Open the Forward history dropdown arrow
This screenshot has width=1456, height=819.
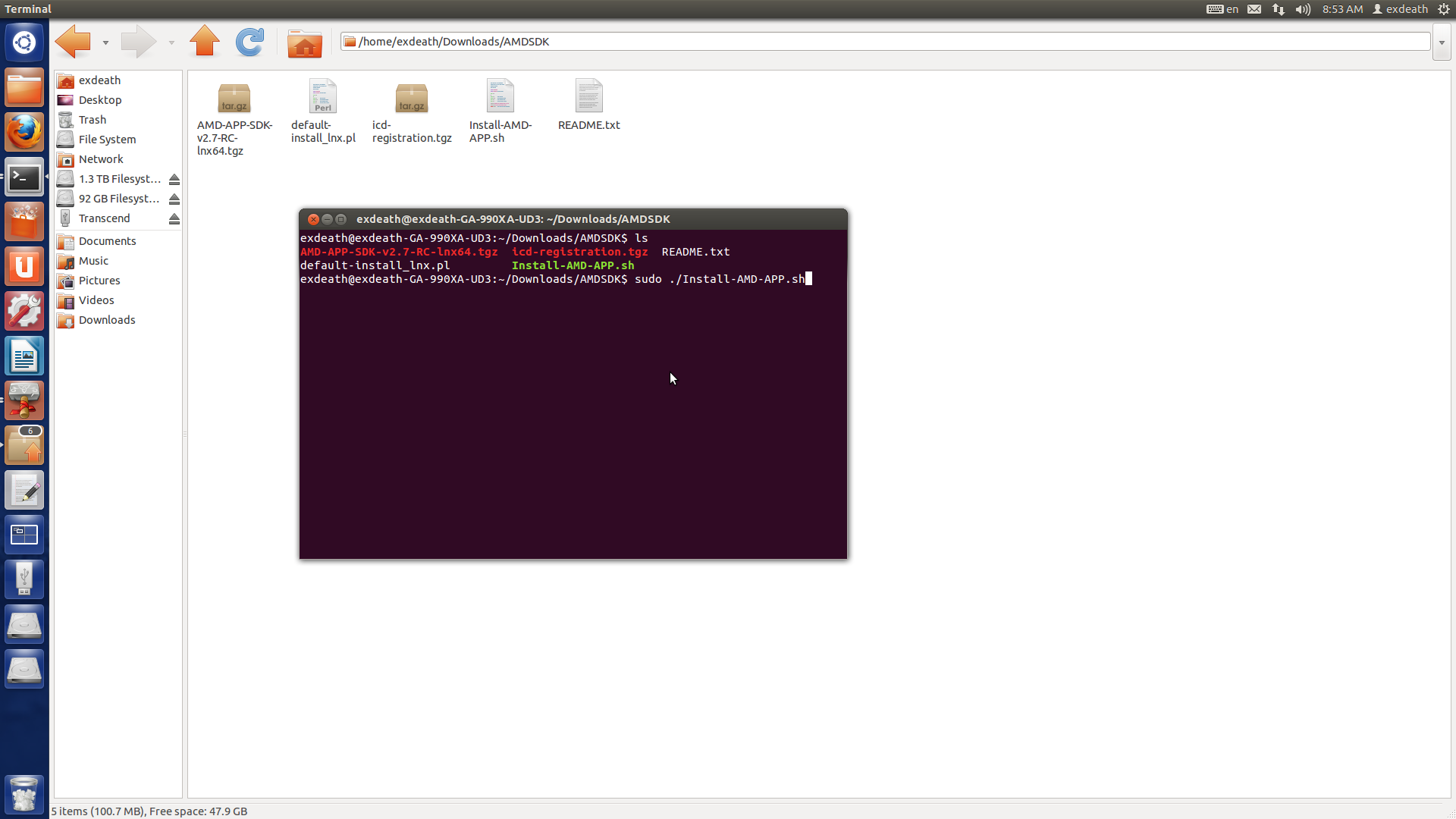171,42
